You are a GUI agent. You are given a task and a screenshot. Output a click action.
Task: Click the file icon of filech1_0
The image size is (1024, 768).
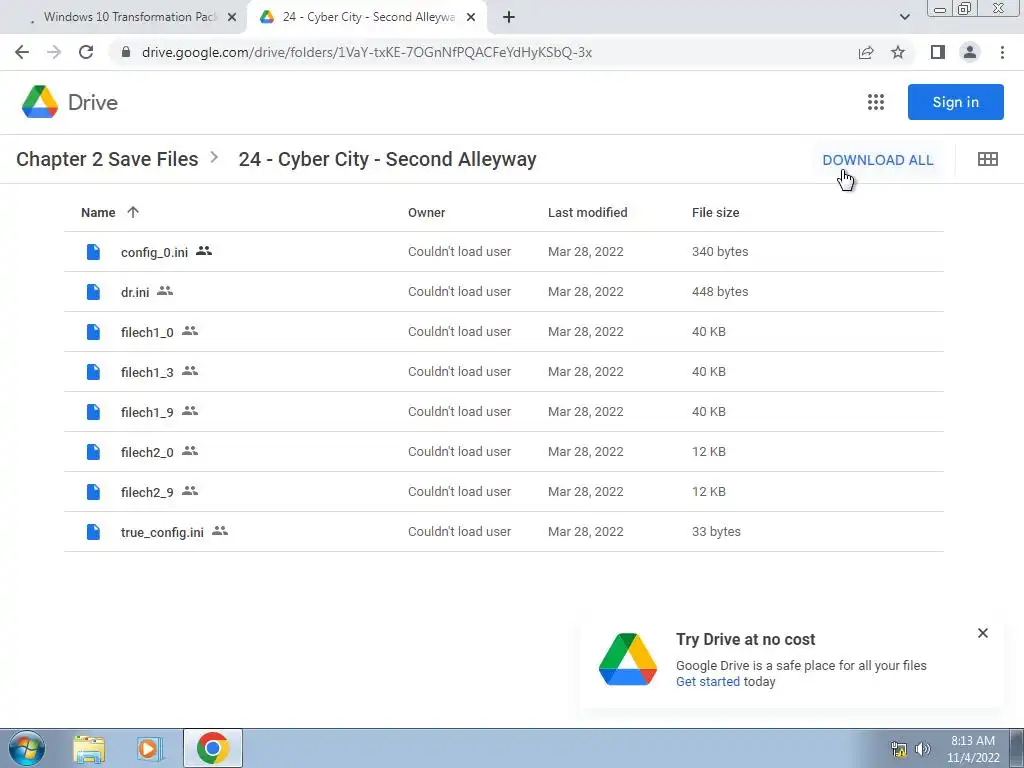93,332
